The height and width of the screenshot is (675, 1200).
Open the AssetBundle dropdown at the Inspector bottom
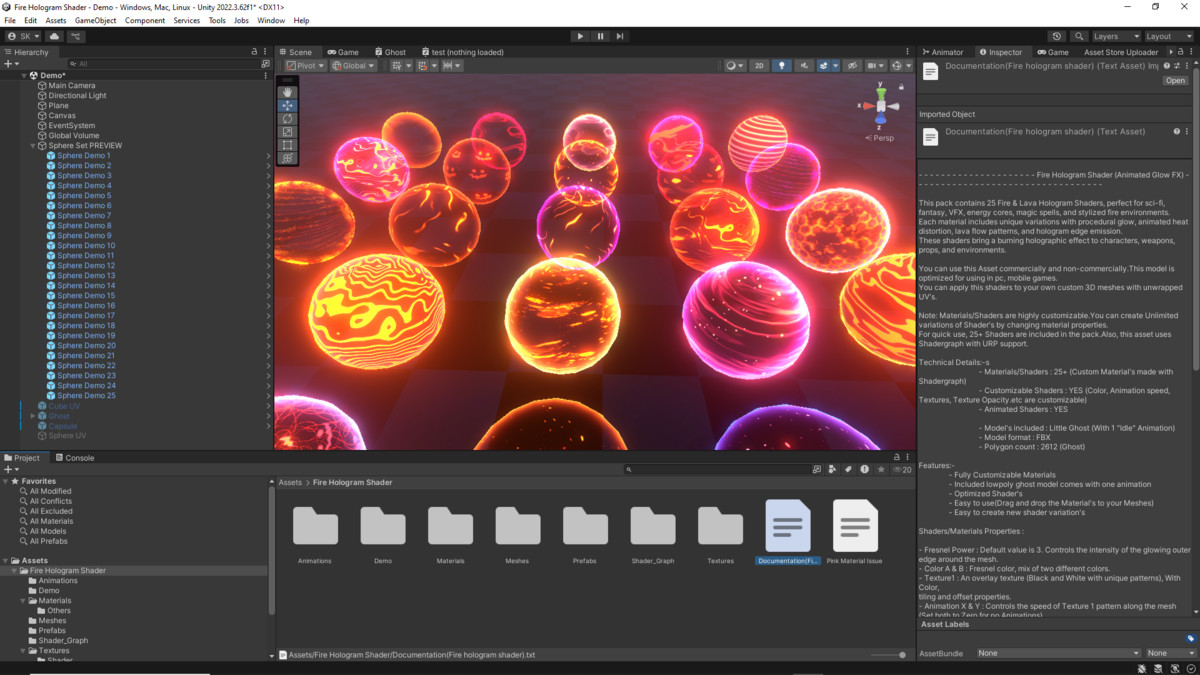pos(1057,653)
